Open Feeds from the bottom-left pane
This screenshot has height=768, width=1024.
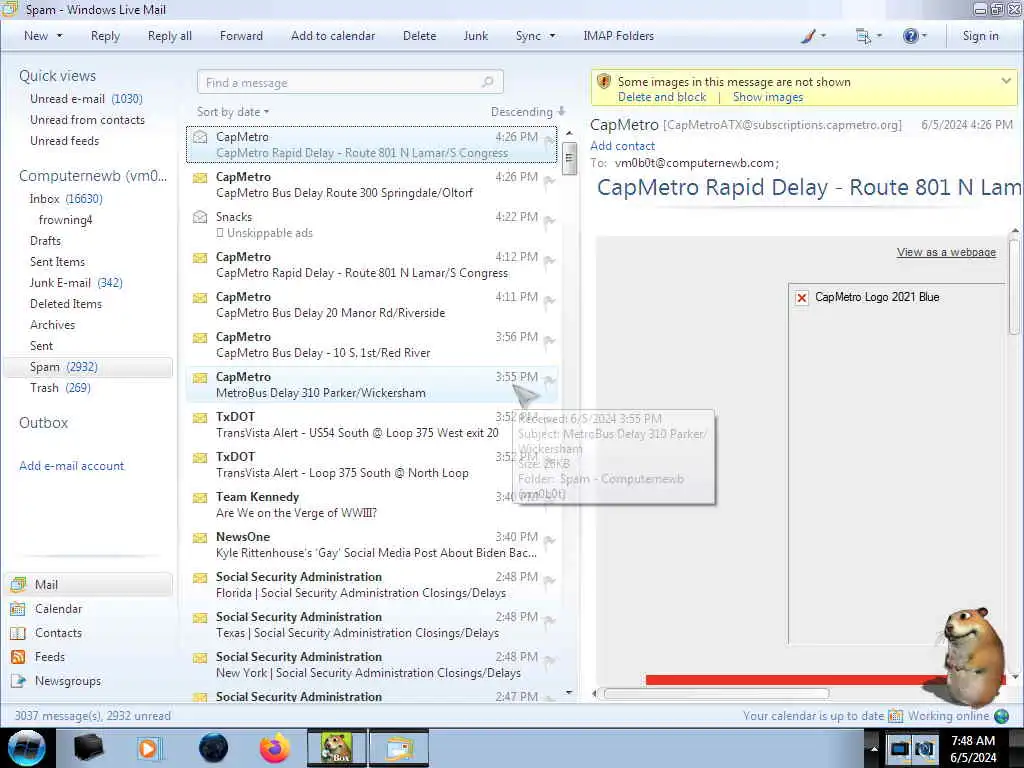[x=50, y=657]
